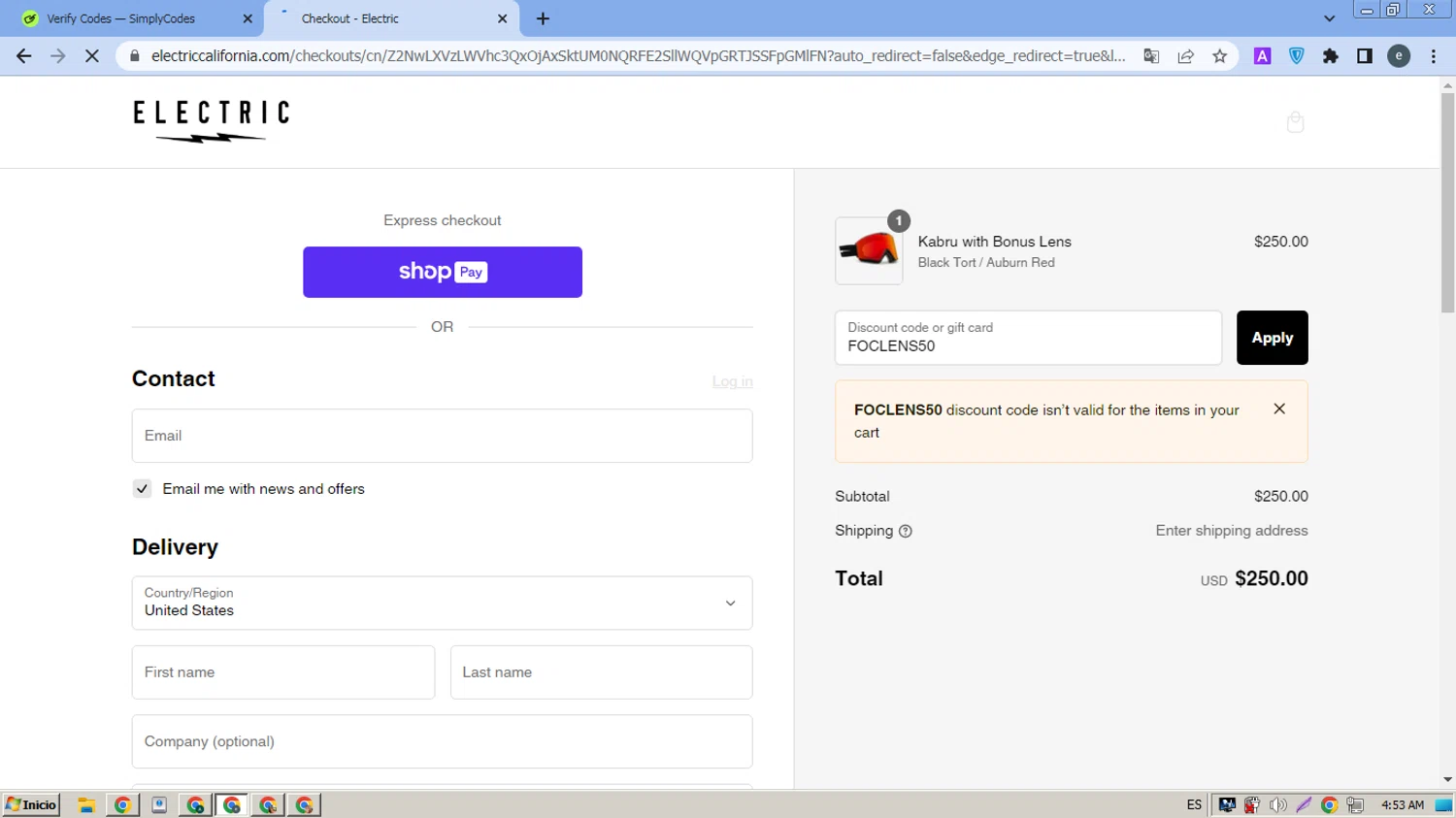This screenshot has width=1456, height=818.
Task: Open first Chrome taskbar icon
Action: click(122, 804)
